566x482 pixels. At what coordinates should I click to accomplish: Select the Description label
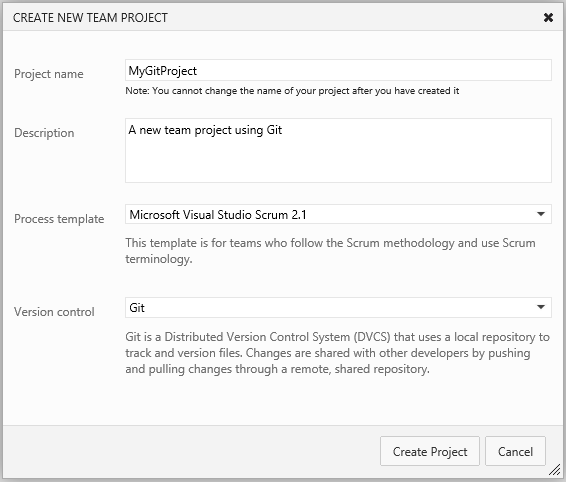tap(44, 133)
